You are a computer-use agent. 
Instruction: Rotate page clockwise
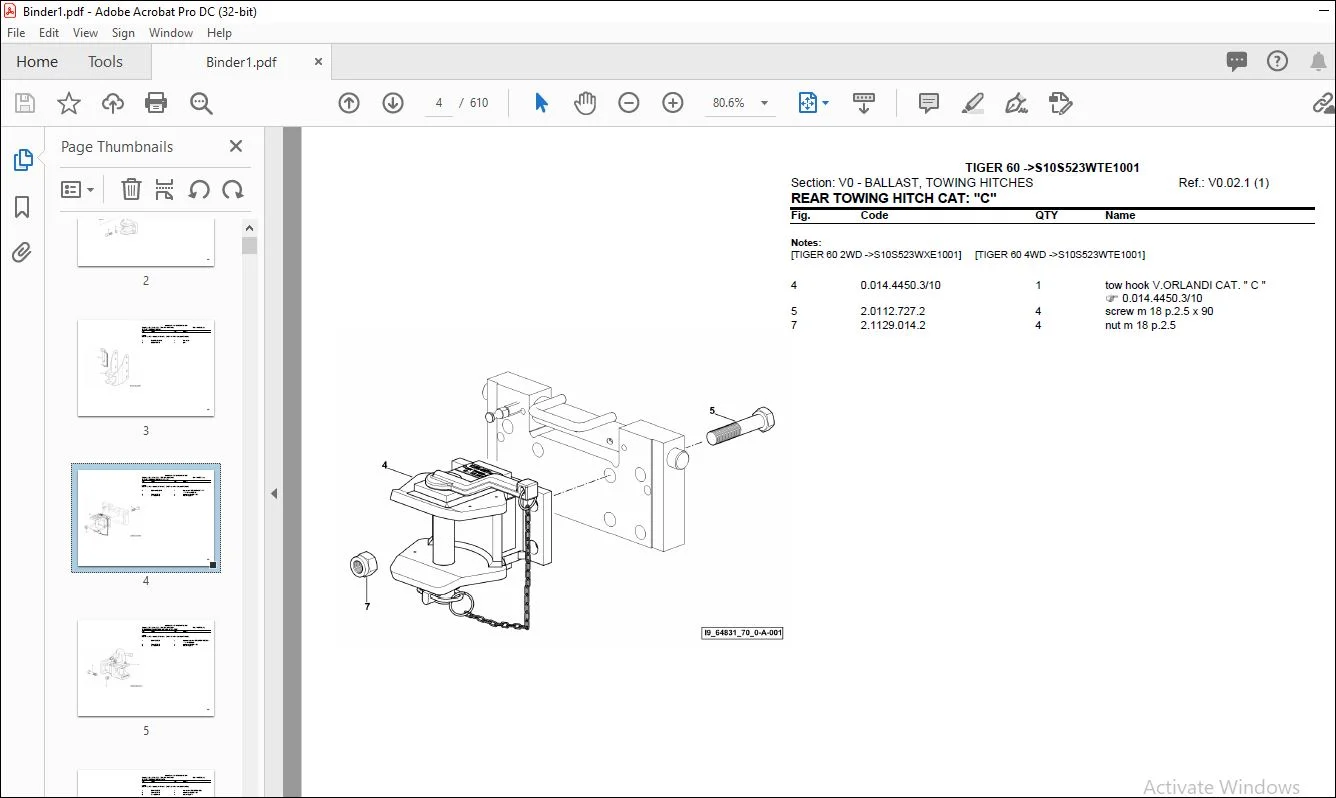tap(233, 189)
